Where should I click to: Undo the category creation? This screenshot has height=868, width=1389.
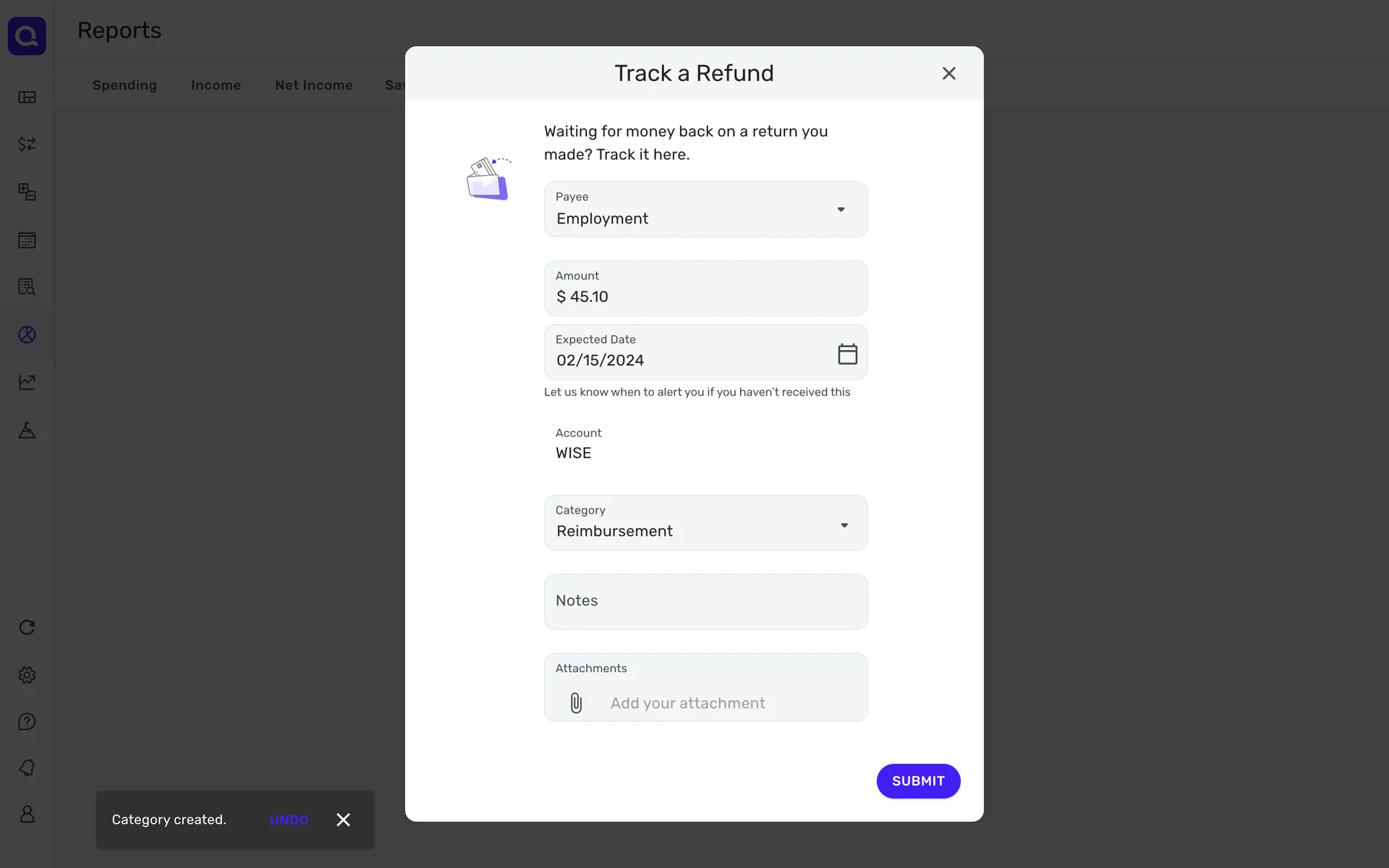[289, 820]
